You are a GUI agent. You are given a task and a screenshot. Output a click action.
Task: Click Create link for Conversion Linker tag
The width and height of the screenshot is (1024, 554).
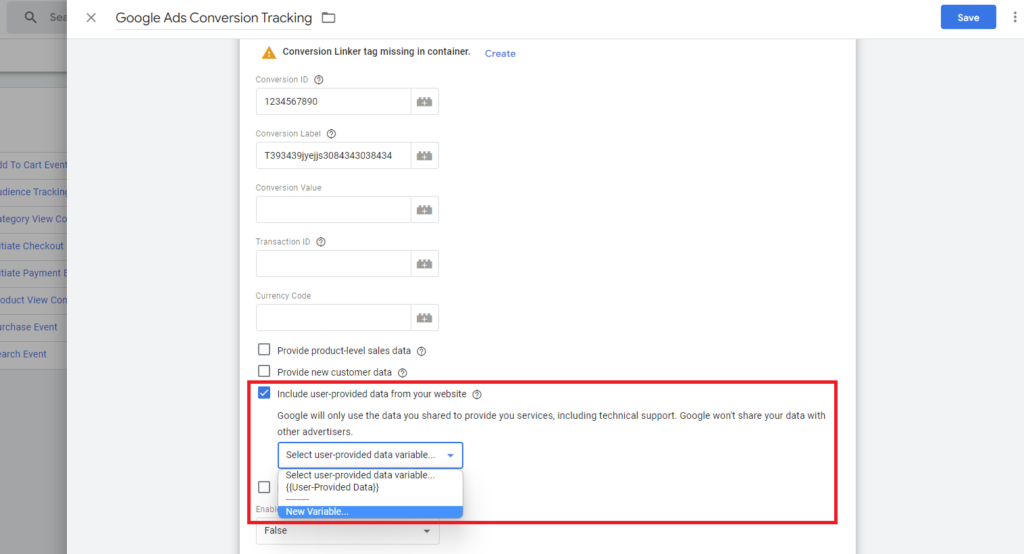click(x=500, y=53)
